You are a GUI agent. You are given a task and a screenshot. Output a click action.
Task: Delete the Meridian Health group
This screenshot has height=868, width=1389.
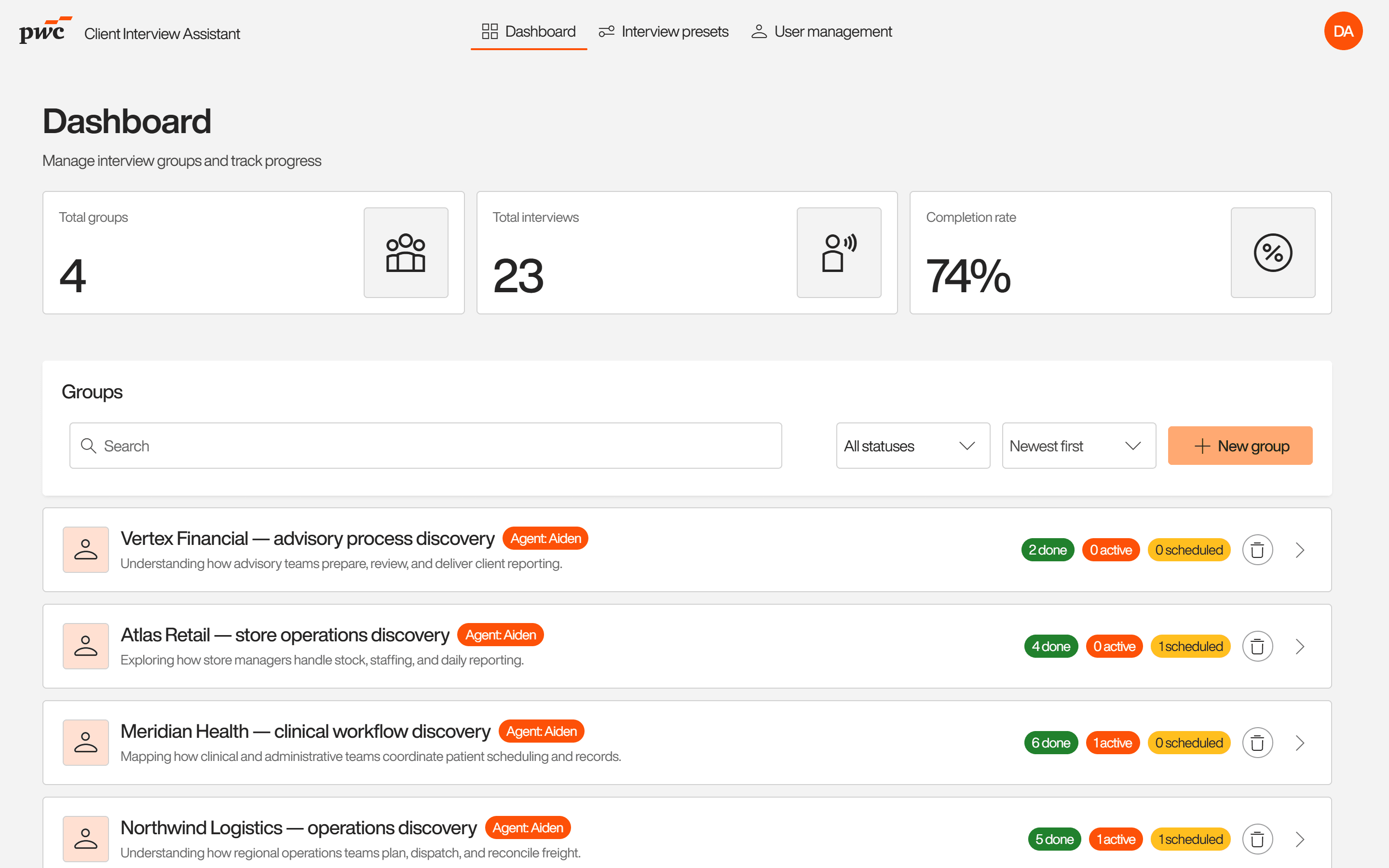point(1257,743)
